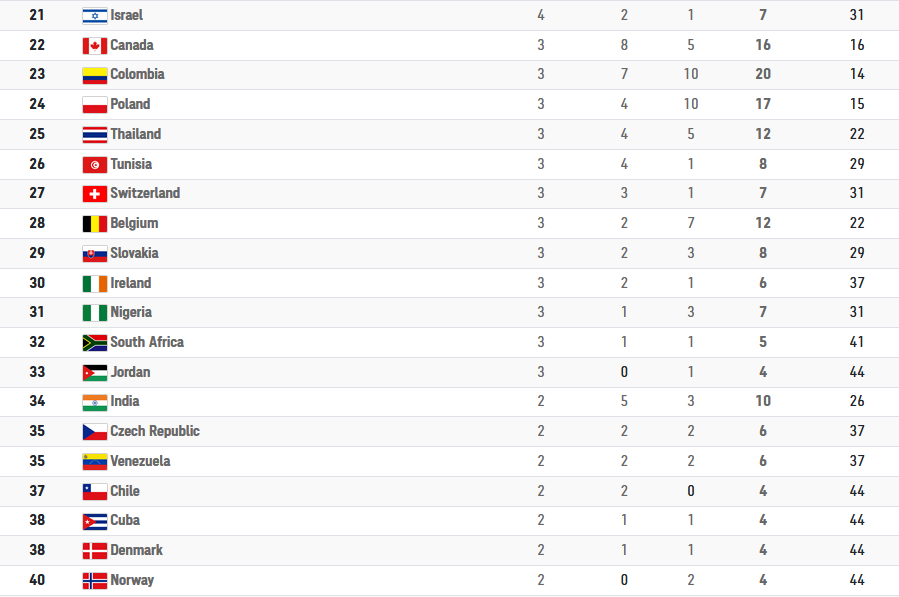
Task: Click the India flag icon
Action: (x=95, y=403)
